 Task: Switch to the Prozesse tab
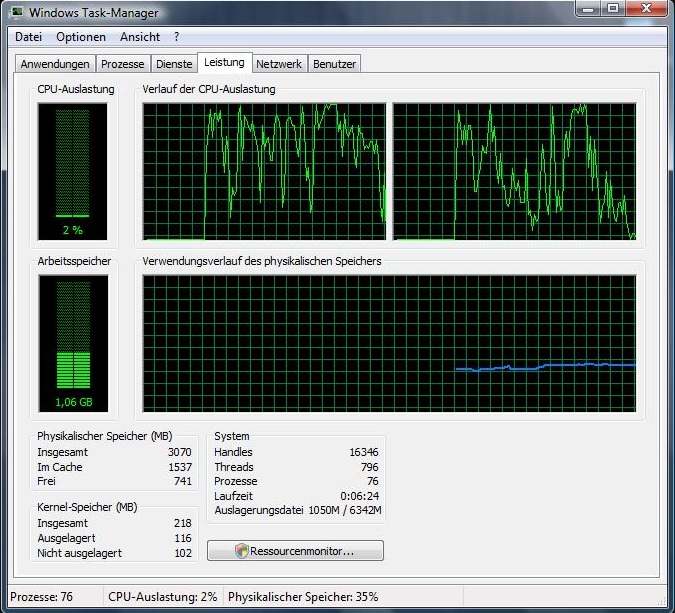(x=123, y=64)
